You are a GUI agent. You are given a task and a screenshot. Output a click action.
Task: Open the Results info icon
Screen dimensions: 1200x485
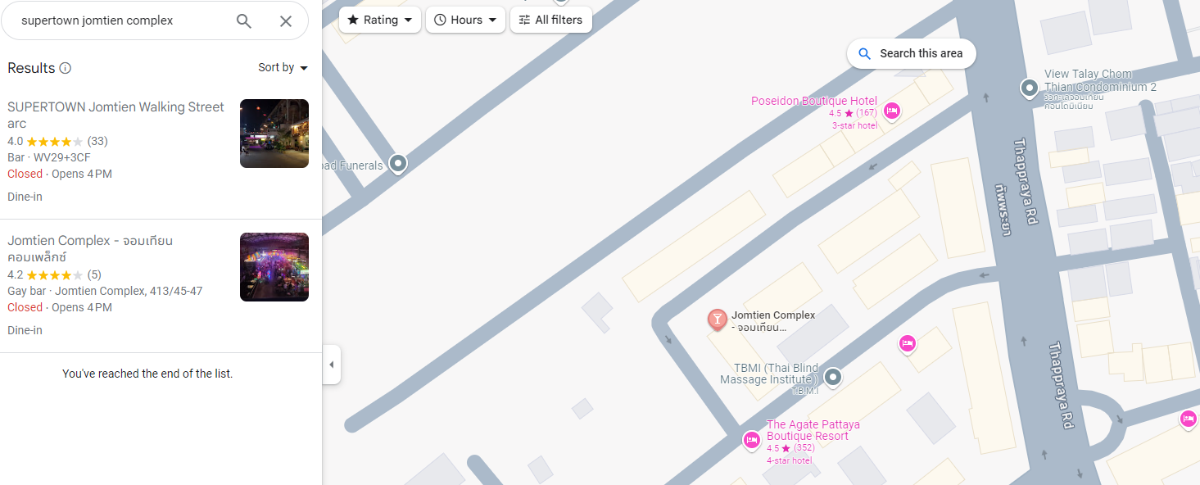(65, 68)
